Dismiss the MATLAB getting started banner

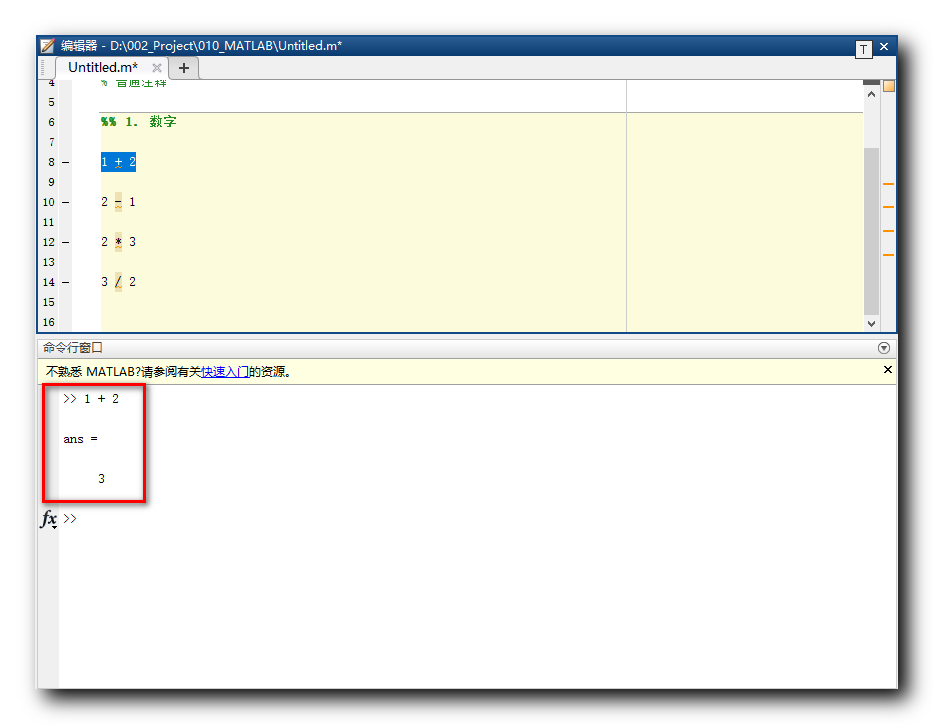click(887, 369)
